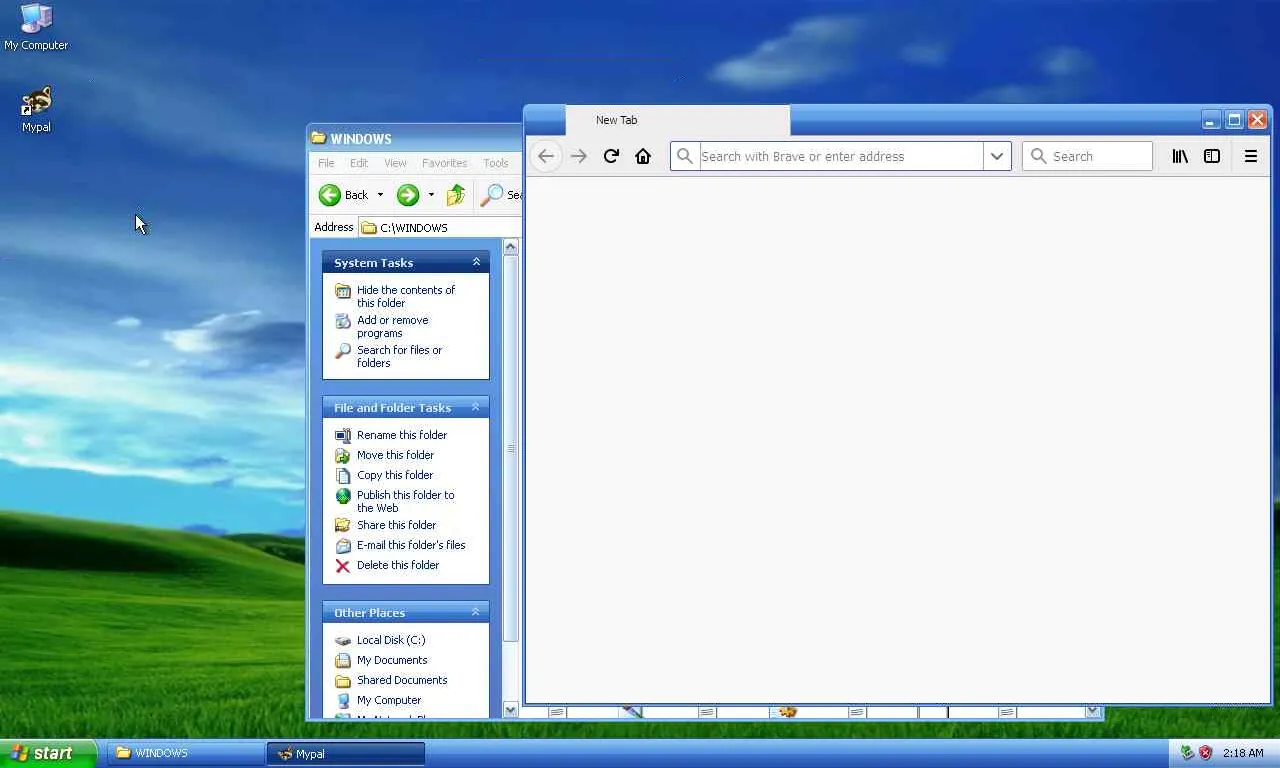This screenshot has width=1280, height=768.
Task: Click E-mail this folder's files link
Action: click(x=411, y=545)
